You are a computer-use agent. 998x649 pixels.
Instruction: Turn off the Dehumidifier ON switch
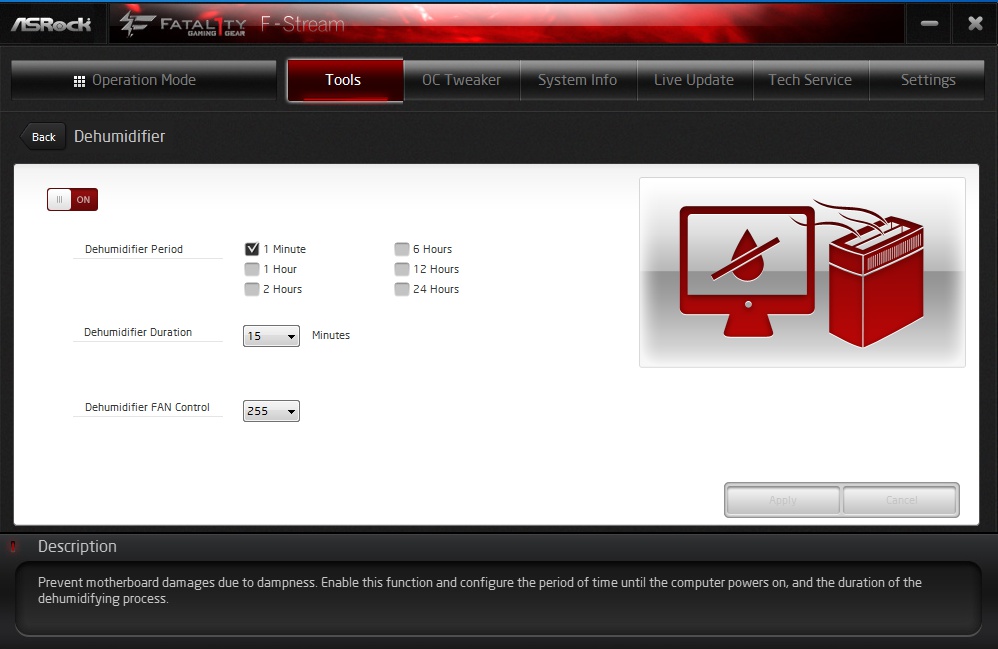point(72,199)
